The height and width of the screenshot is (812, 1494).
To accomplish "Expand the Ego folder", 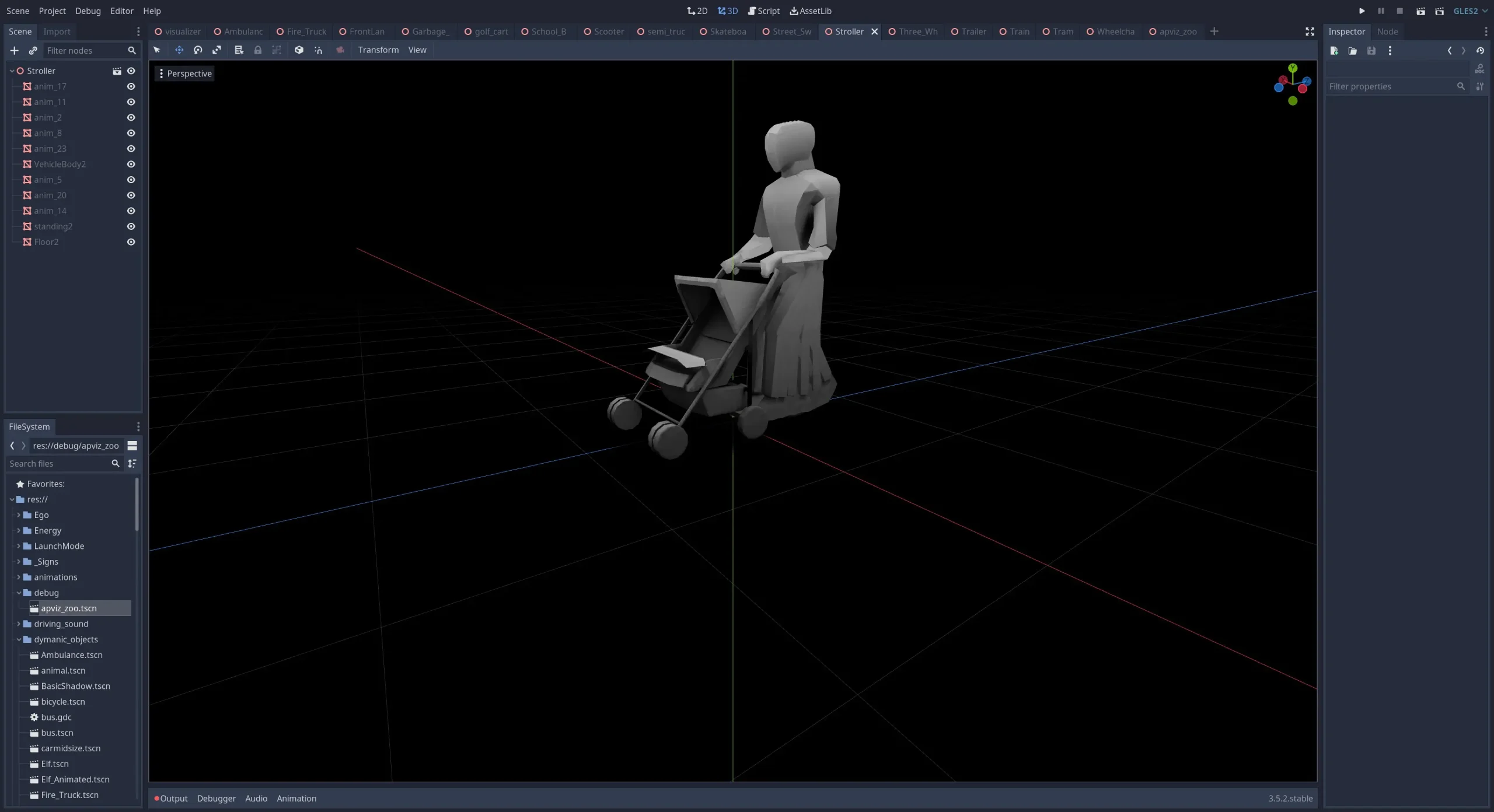I will (19, 515).
